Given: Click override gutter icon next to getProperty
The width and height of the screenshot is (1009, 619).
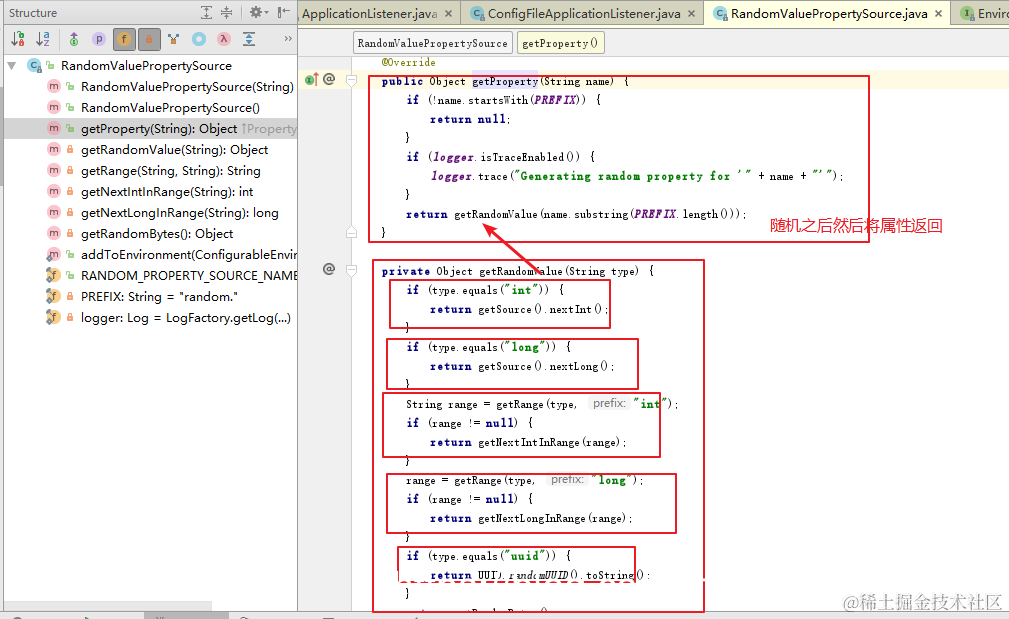Looking at the screenshot, I should tap(311, 79).
